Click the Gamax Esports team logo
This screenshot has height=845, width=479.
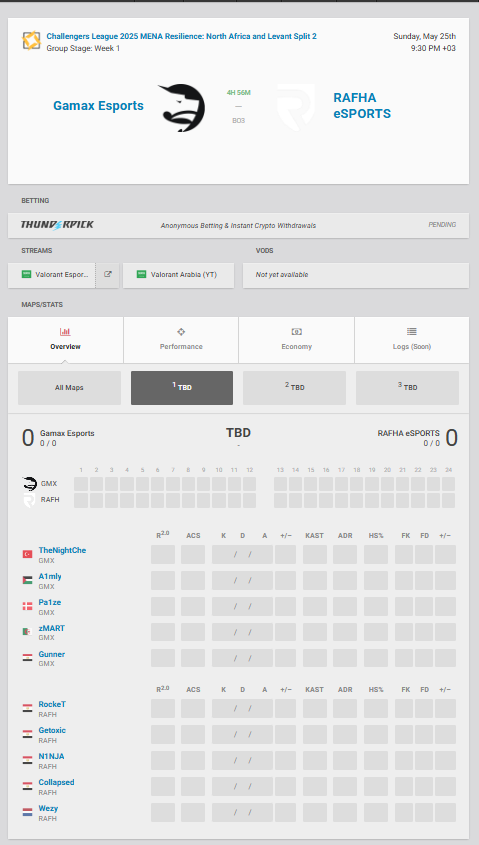click(181, 108)
